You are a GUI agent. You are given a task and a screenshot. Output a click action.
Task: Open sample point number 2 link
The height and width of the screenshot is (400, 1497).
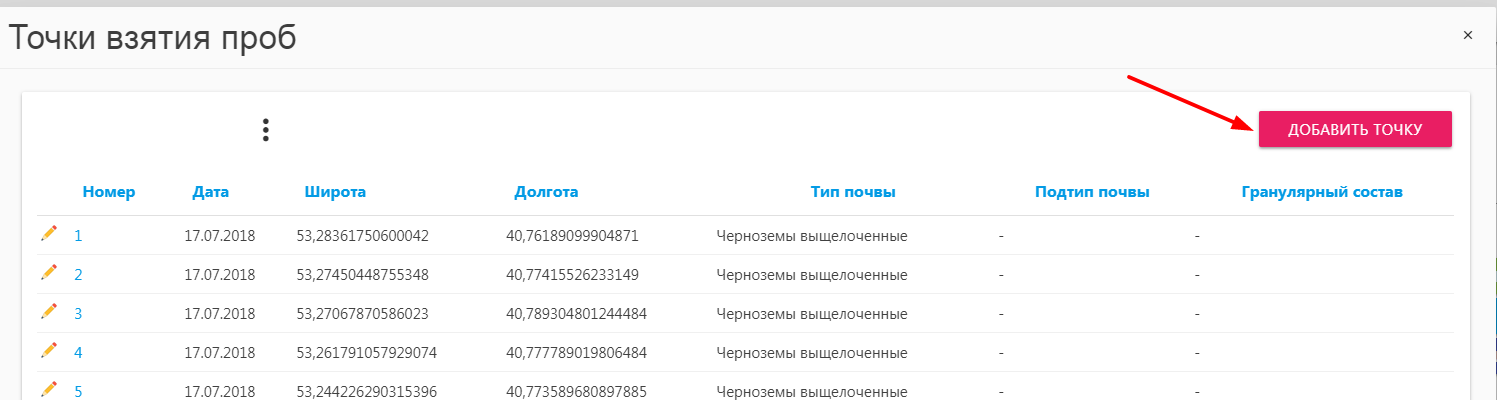coord(78,275)
